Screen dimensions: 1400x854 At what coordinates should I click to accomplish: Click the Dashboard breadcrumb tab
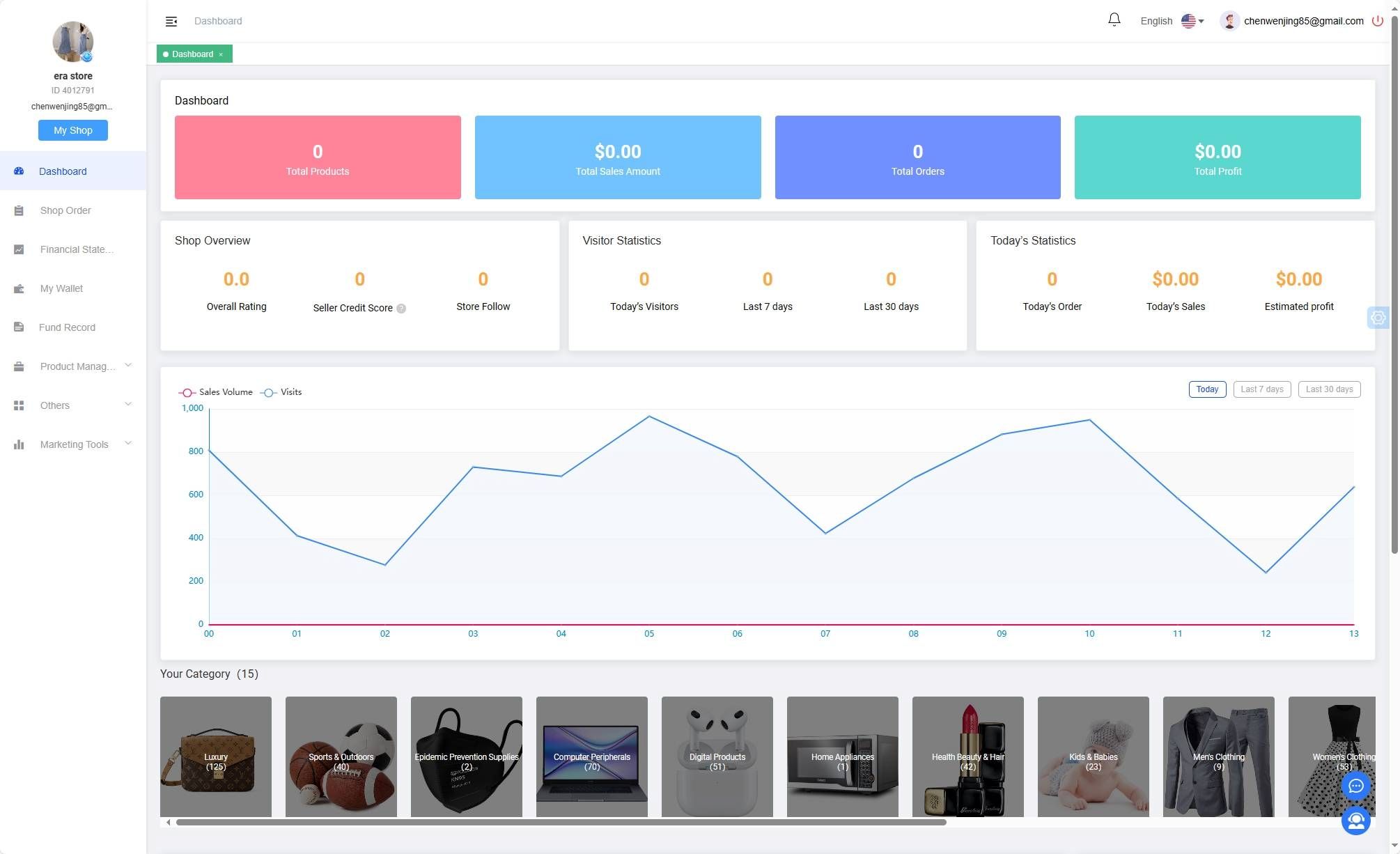pos(192,53)
